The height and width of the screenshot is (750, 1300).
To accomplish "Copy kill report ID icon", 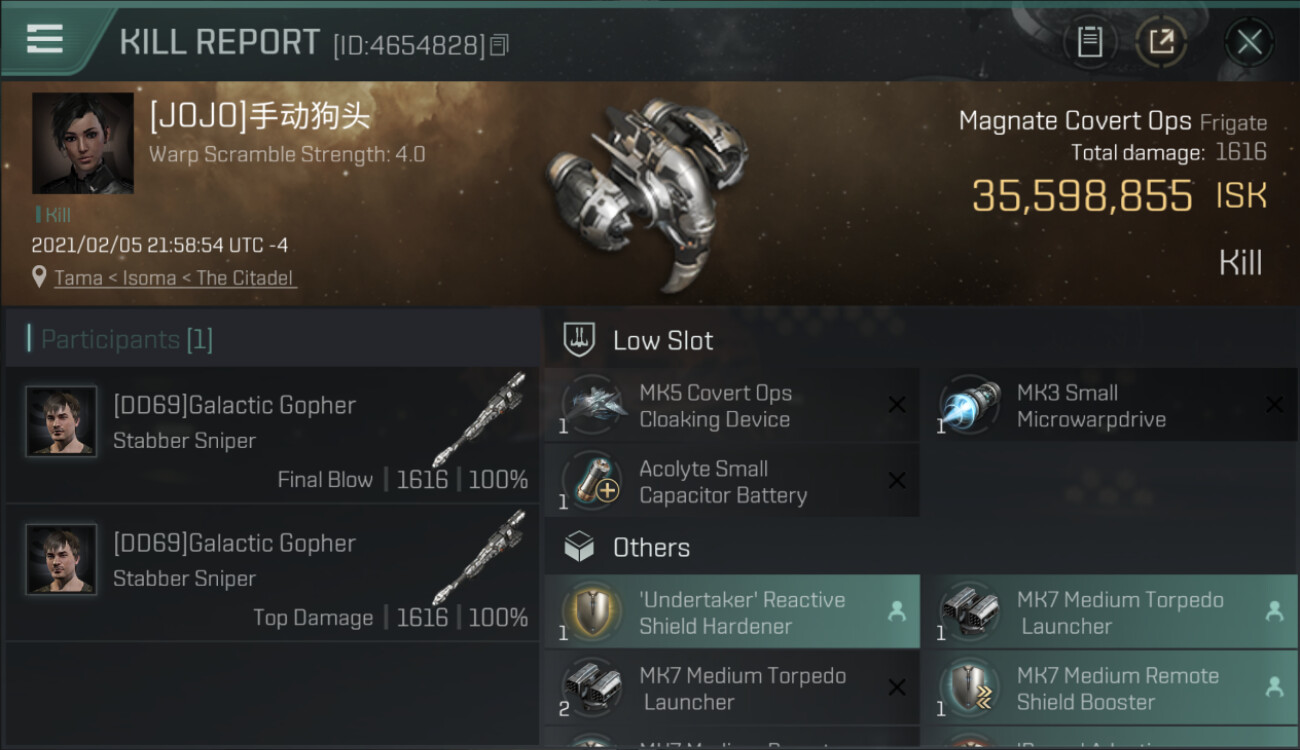I will coord(499,45).
